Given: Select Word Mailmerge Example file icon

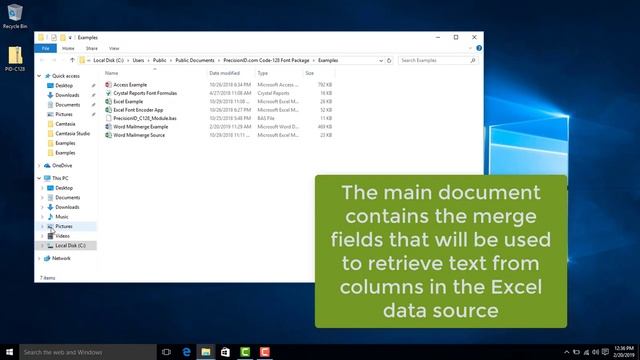Looking at the screenshot, I should coord(108,127).
